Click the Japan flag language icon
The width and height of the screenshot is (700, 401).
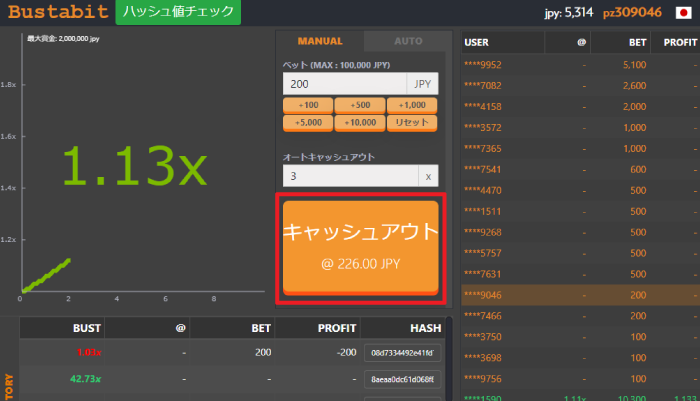click(682, 13)
